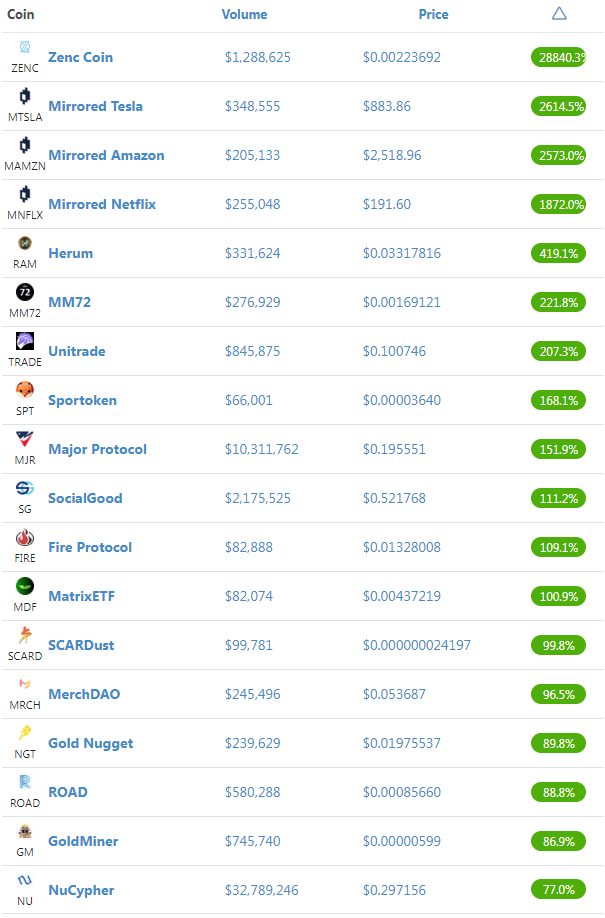Open the Mirrored Amazon coin link
605x918 pixels.
coord(106,155)
